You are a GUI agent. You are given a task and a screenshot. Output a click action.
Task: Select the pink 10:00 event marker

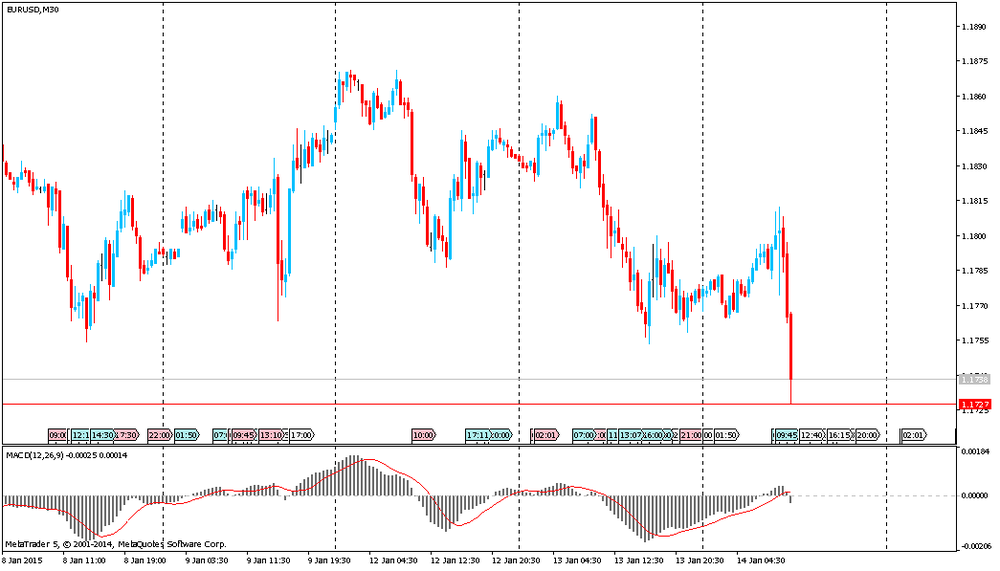[x=424, y=435]
